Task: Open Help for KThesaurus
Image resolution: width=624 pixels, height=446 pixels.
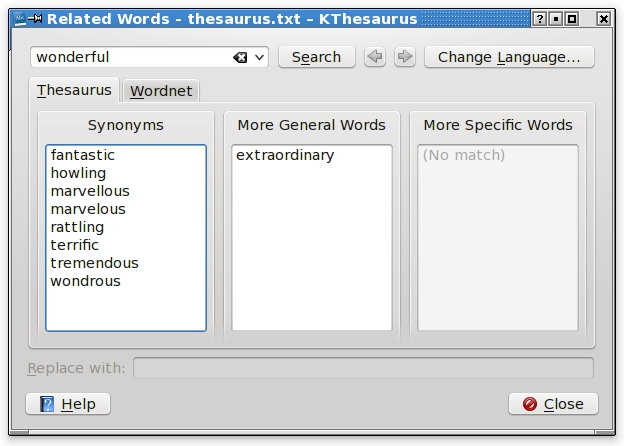Action: (68, 404)
